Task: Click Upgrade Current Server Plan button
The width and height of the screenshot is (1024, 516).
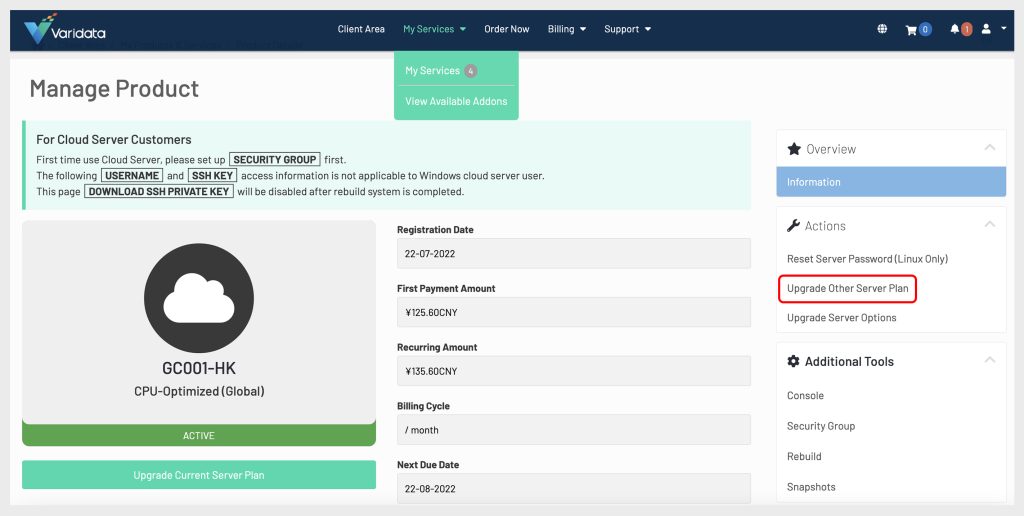Action: click(199, 475)
